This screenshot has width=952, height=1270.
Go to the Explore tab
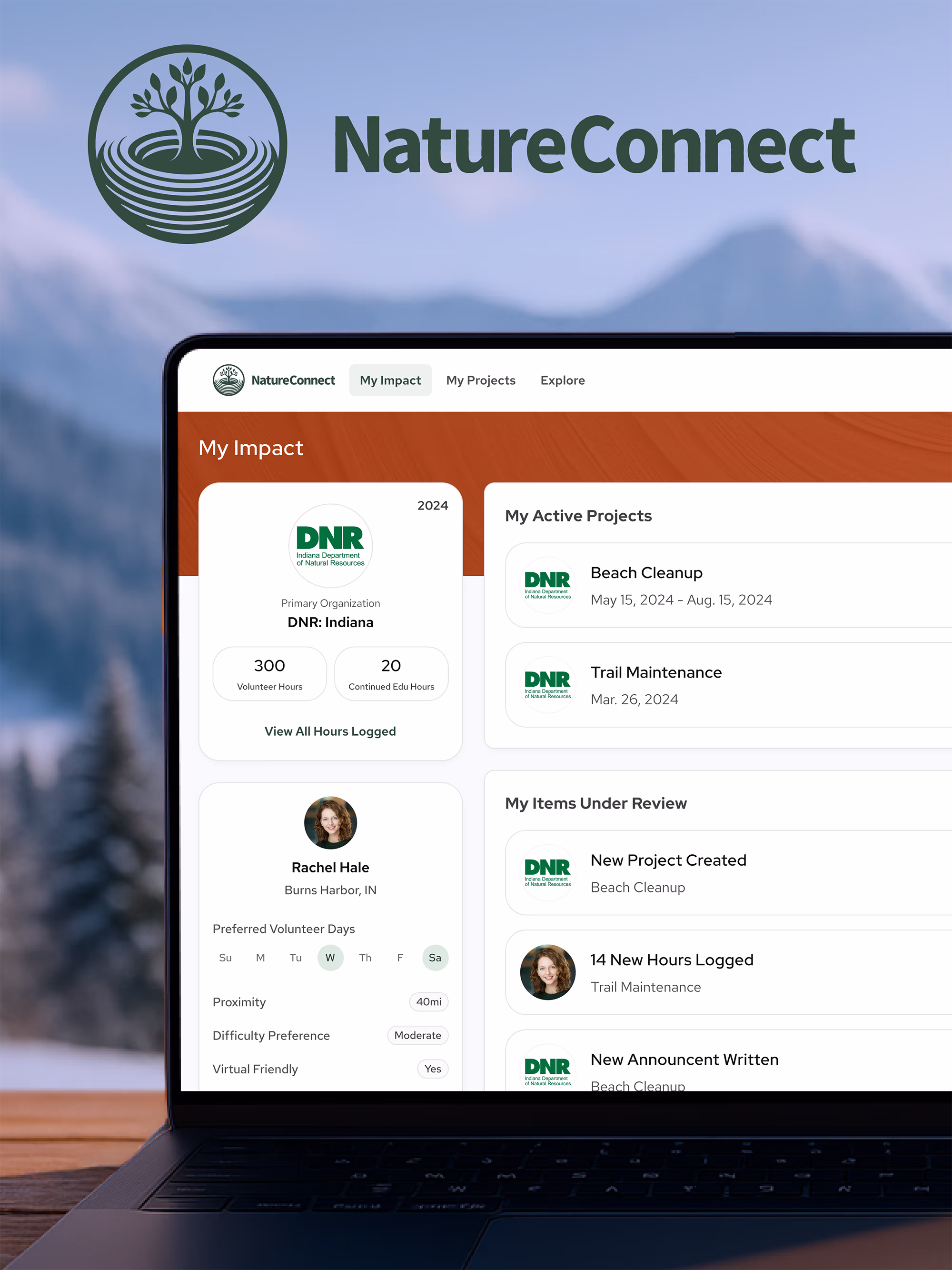(x=562, y=380)
